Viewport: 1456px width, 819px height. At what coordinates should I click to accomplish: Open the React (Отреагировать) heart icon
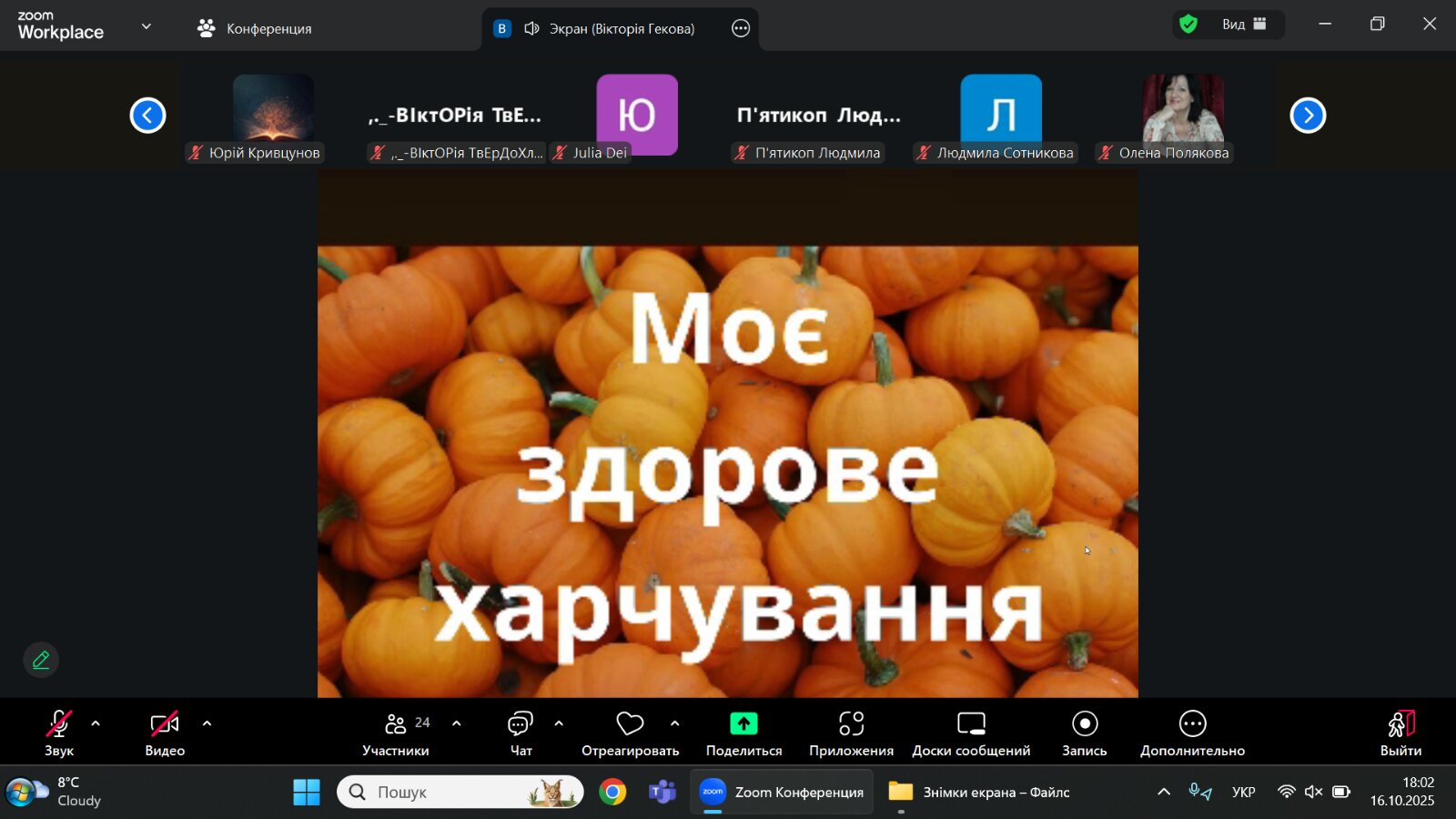[x=630, y=724]
